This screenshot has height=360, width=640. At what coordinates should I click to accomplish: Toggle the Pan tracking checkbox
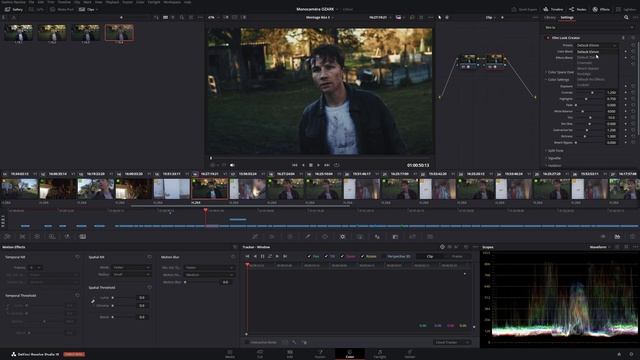309,256
